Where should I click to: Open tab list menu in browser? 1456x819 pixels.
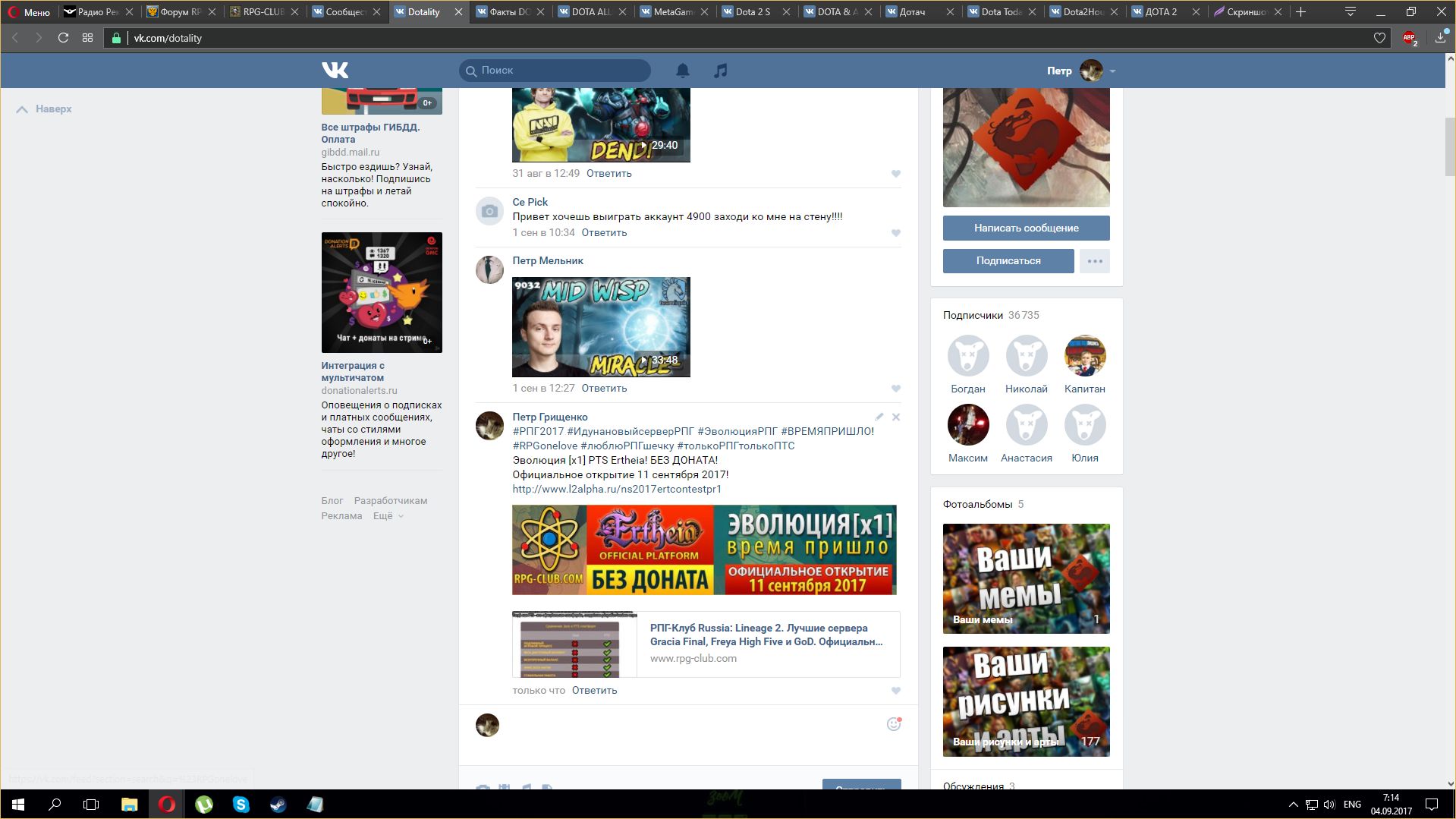point(1350,11)
